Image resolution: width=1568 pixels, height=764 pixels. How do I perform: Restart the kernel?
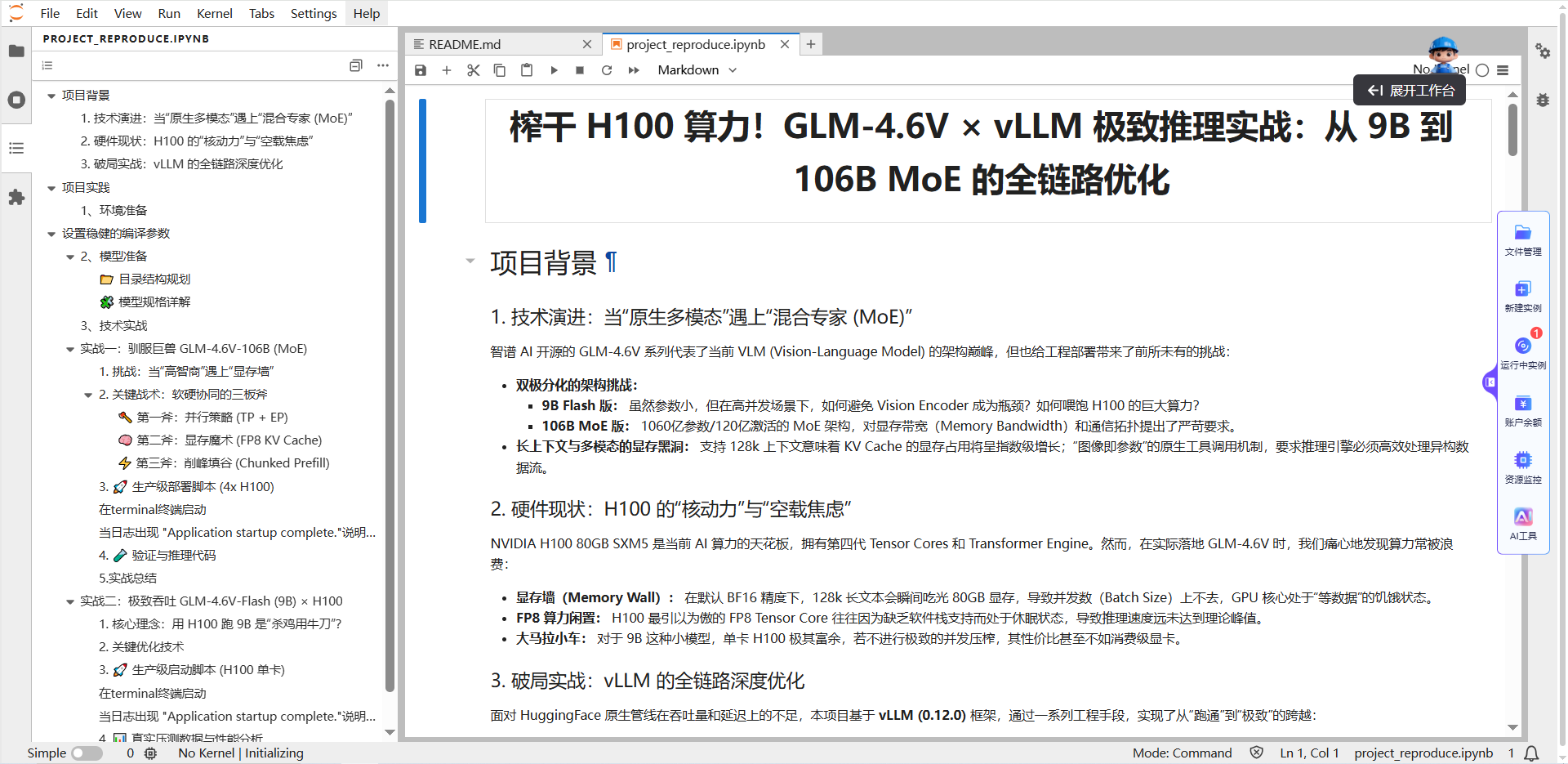click(x=607, y=70)
